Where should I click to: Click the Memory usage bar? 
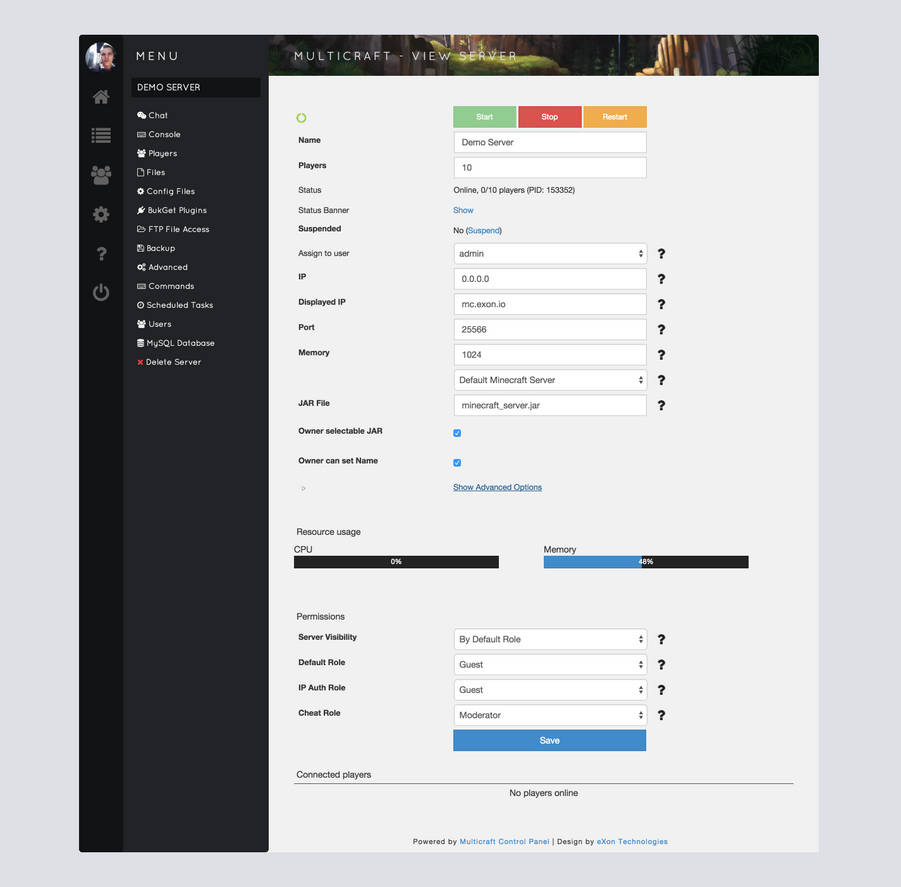tap(646, 562)
